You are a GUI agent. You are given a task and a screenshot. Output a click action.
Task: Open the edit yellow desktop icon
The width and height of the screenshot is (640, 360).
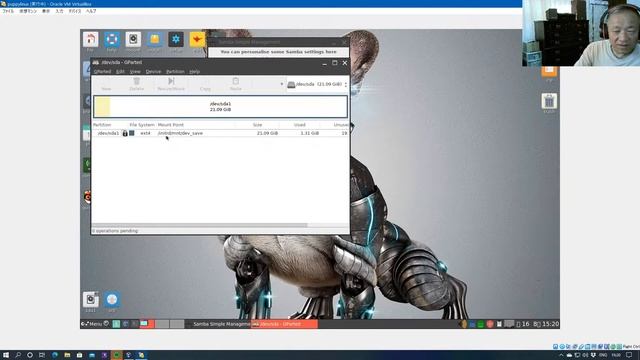coord(197,40)
